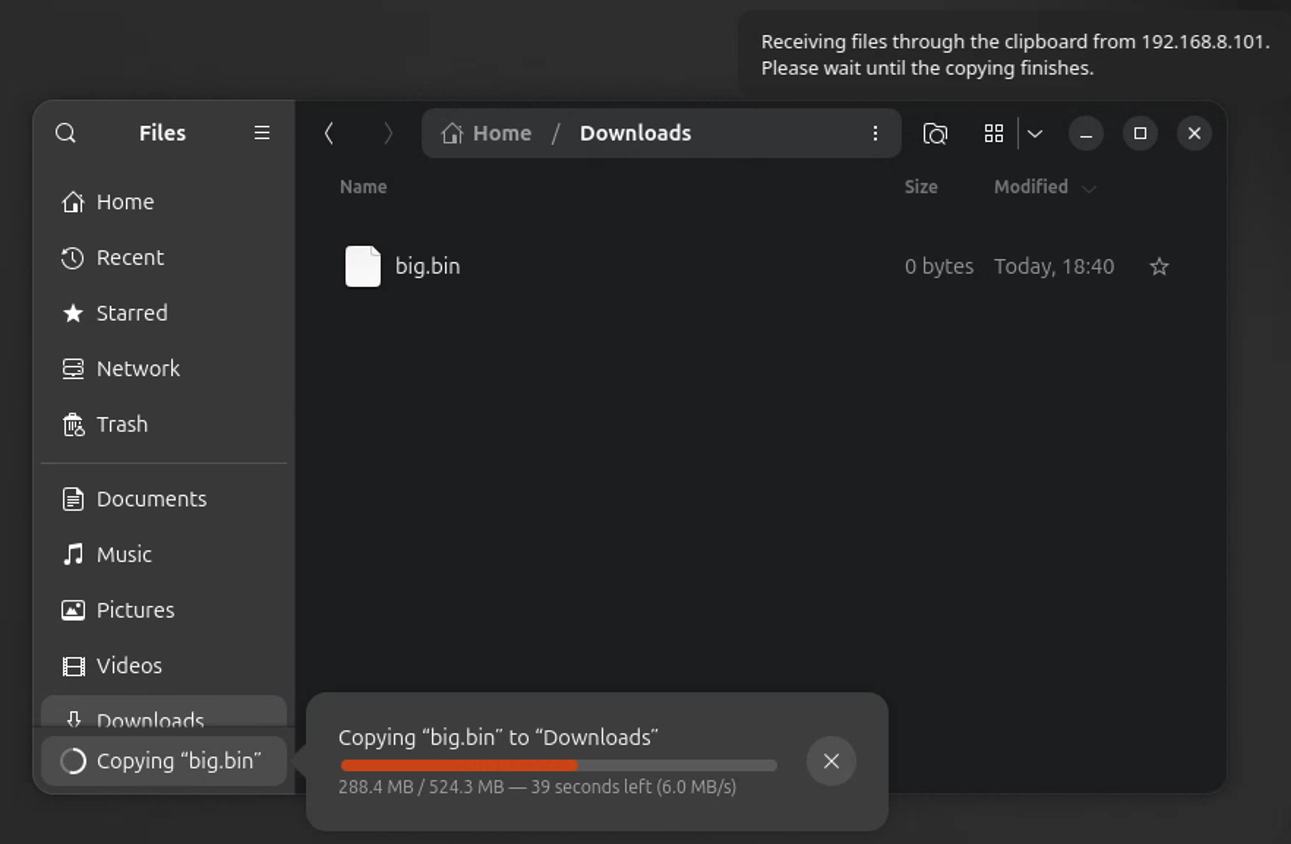Open Recent files in the sidebar
Image resolution: width=1291 pixels, height=844 pixels.
coord(164,258)
